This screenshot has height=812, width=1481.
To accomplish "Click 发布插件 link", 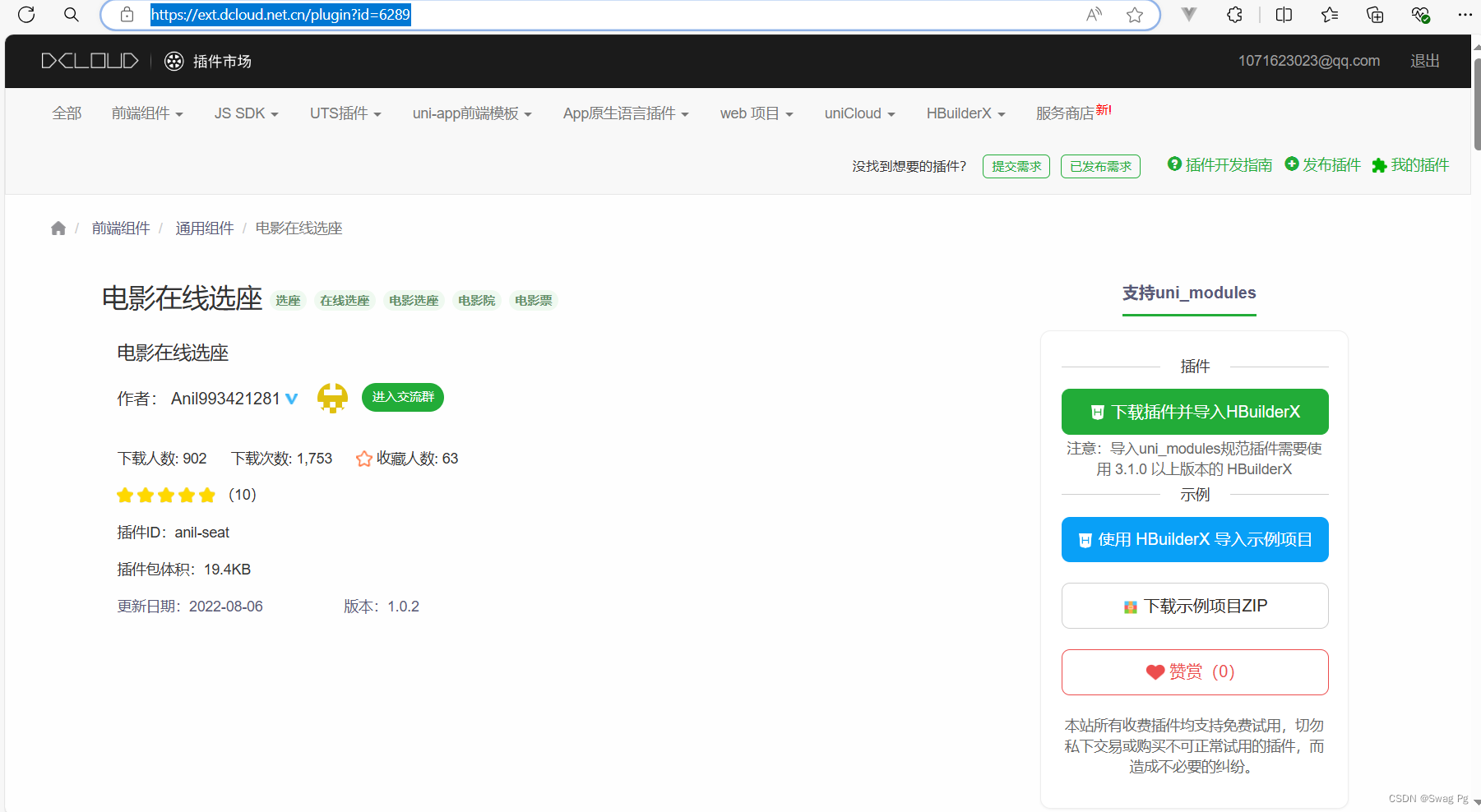I will pos(1323,165).
